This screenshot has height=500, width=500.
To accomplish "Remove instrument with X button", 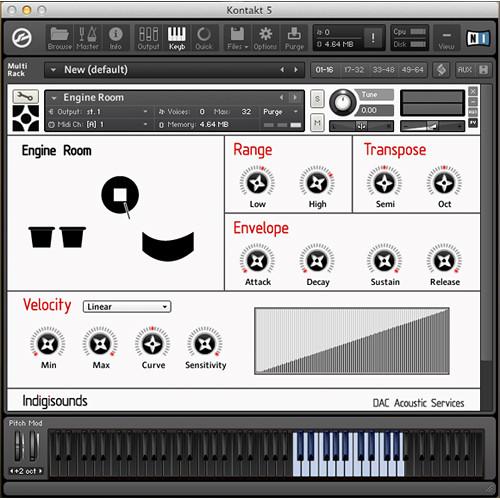I will click(473, 91).
